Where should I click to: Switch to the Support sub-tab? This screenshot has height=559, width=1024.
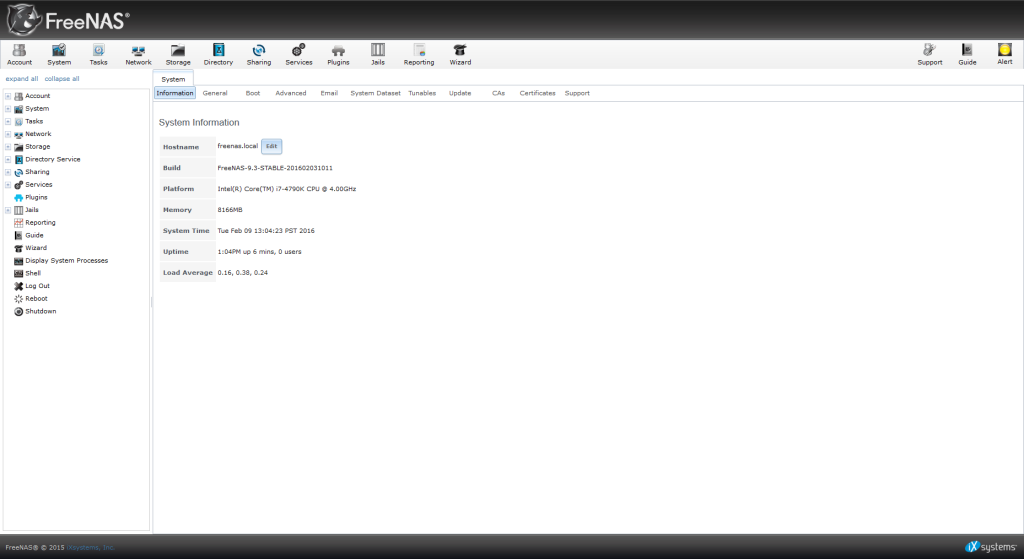click(577, 93)
